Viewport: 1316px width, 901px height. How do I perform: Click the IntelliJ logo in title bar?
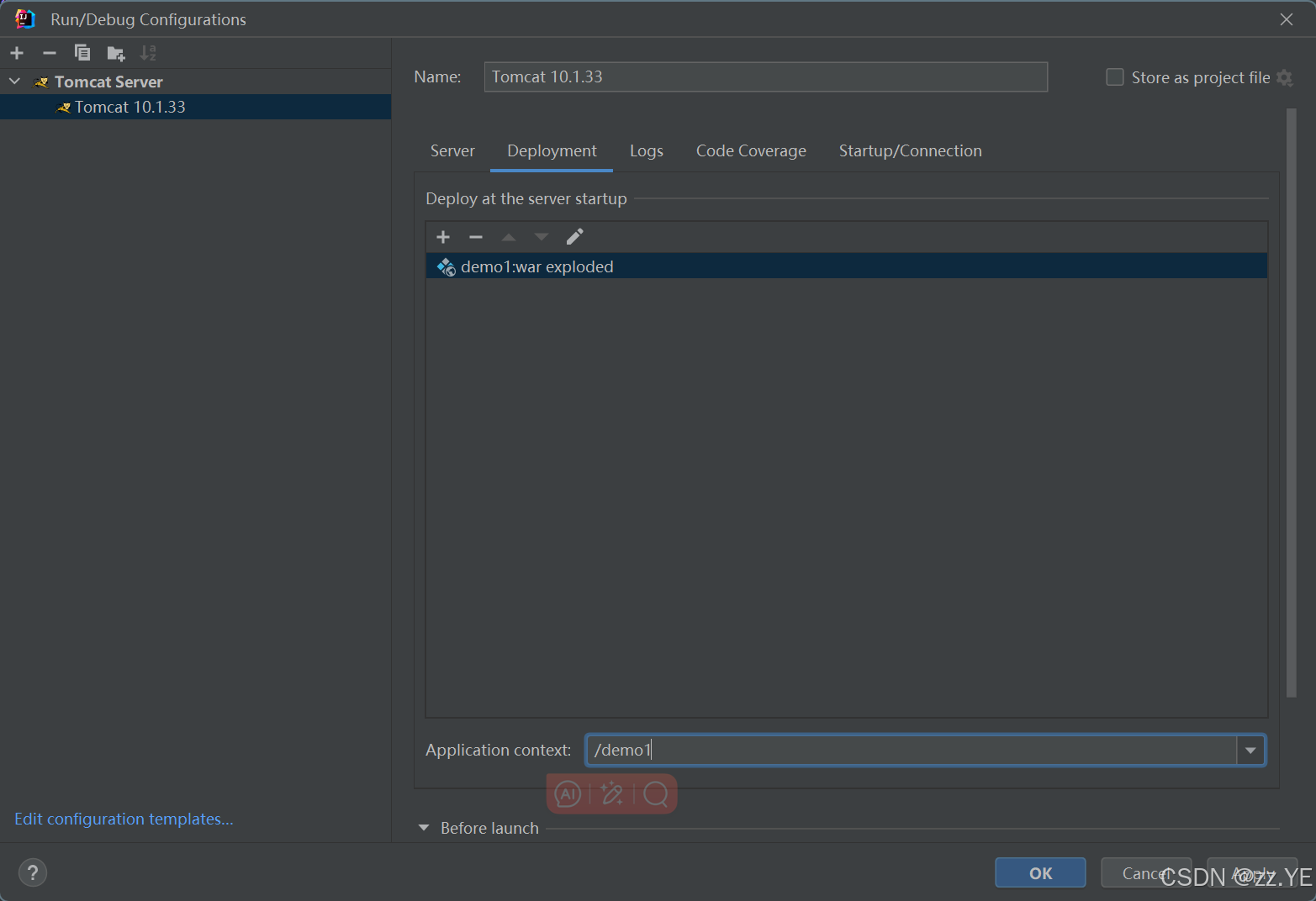25,18
